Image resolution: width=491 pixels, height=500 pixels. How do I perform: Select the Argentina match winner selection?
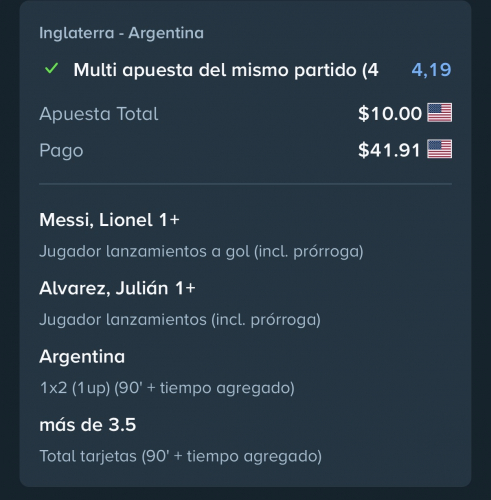click(82, 357)
